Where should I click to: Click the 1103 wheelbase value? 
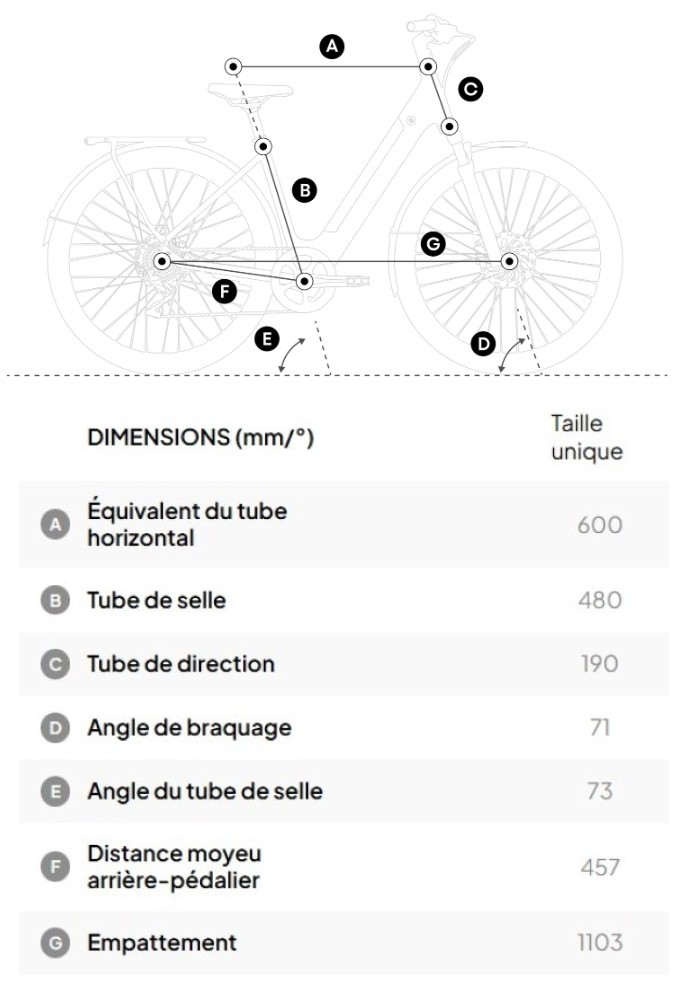(599, 942)
